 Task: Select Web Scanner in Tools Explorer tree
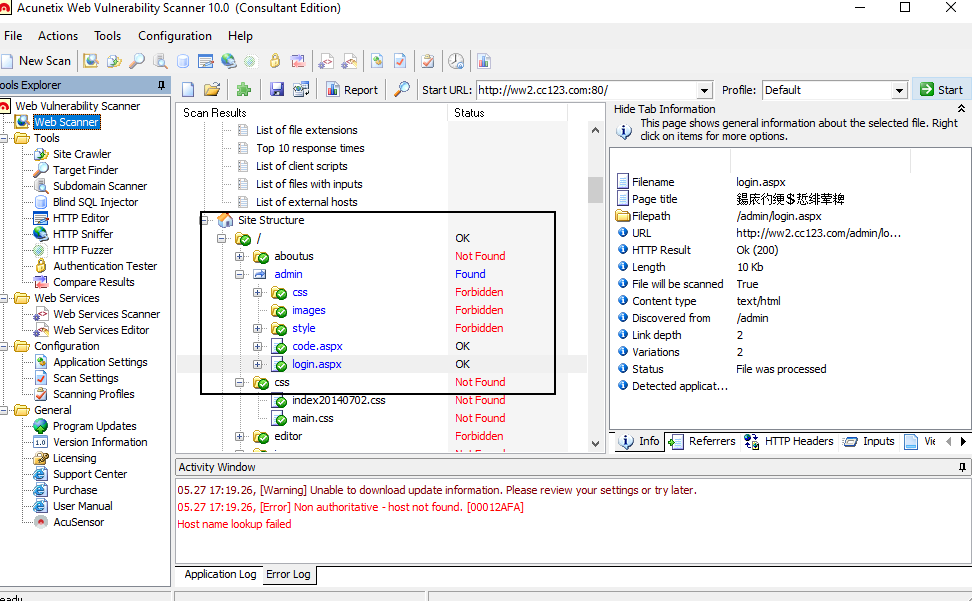(66, 122)
